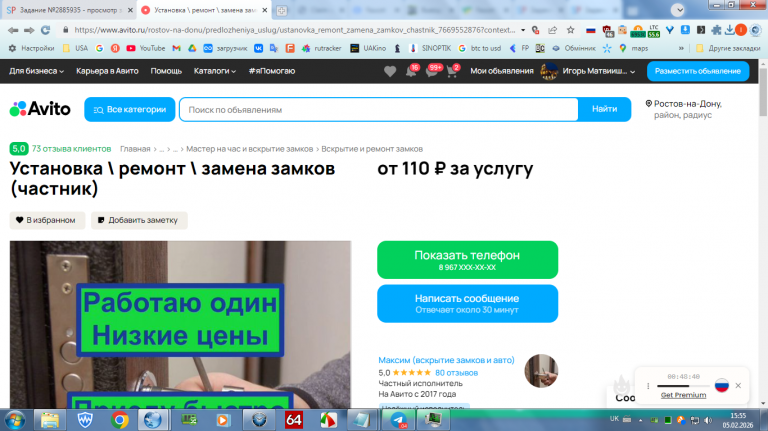This screenshot has height=431, width=768.
Task: Open the uBlock shield extension icon
Action: pos(607,31)
